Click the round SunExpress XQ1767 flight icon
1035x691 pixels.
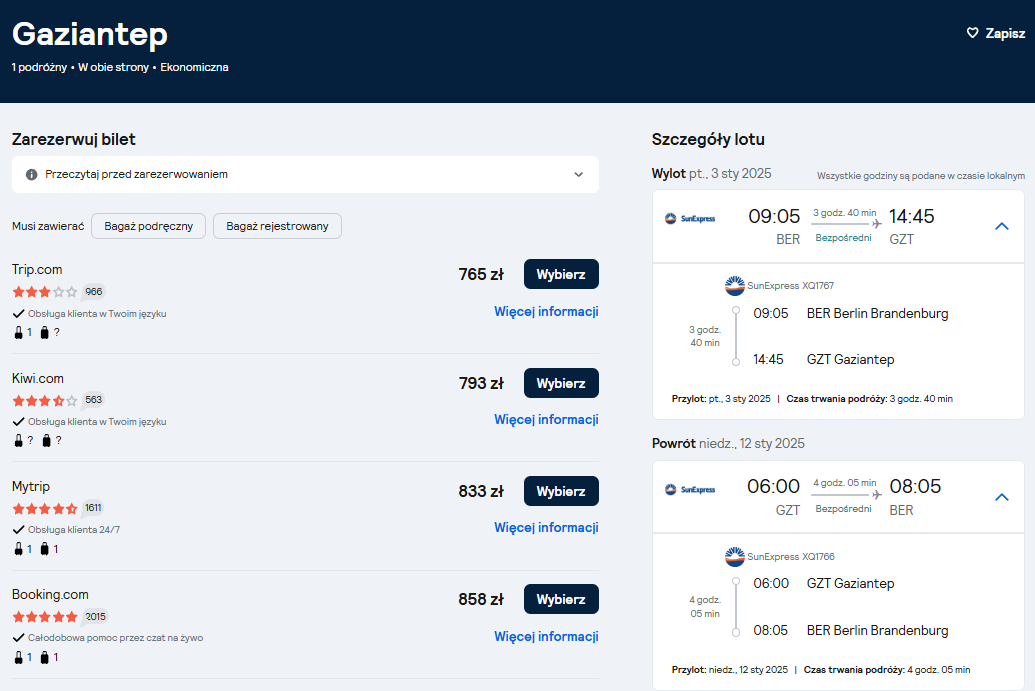pyautogui.click(x=735, y=286)
